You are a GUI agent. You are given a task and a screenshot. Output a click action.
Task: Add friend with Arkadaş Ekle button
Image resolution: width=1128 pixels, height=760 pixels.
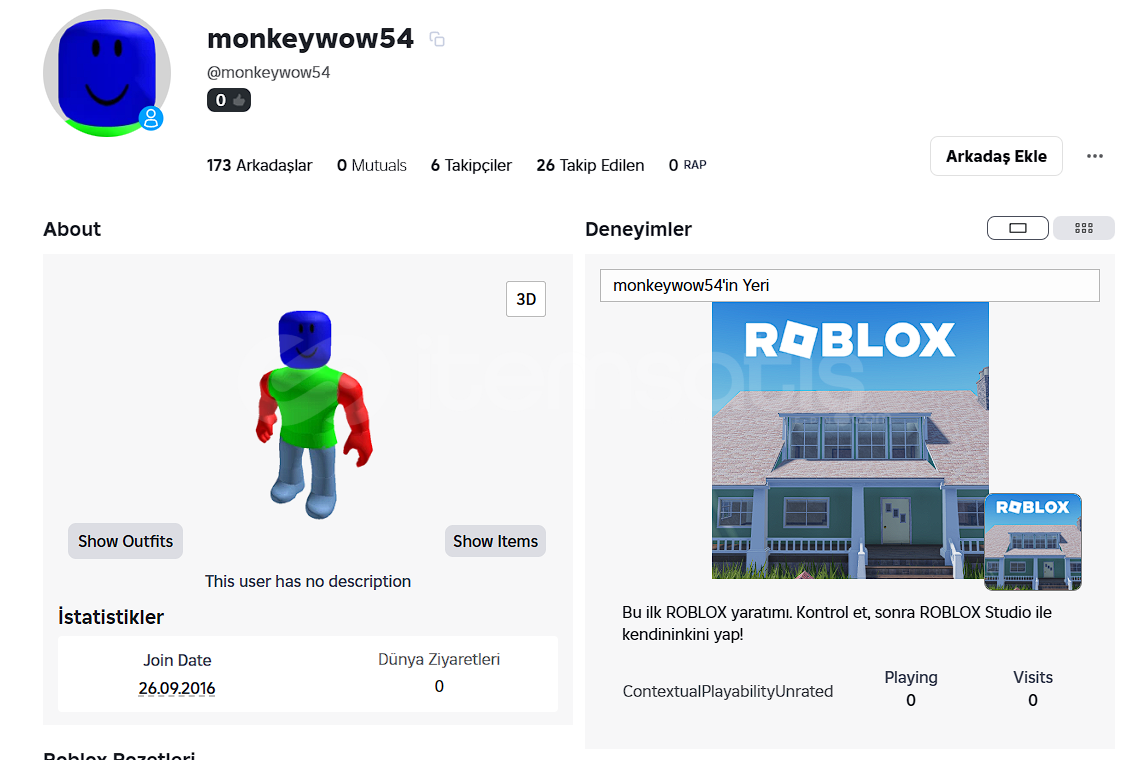(x=996, y=156)
